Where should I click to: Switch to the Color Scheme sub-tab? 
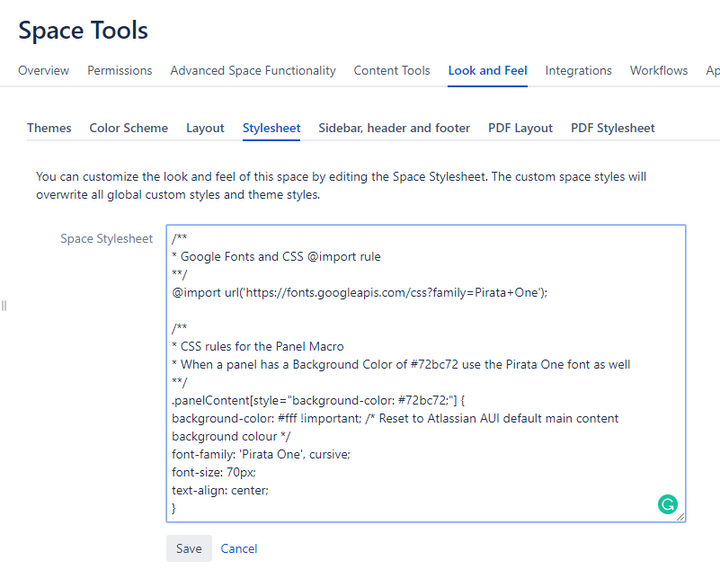tap(129, 128)
